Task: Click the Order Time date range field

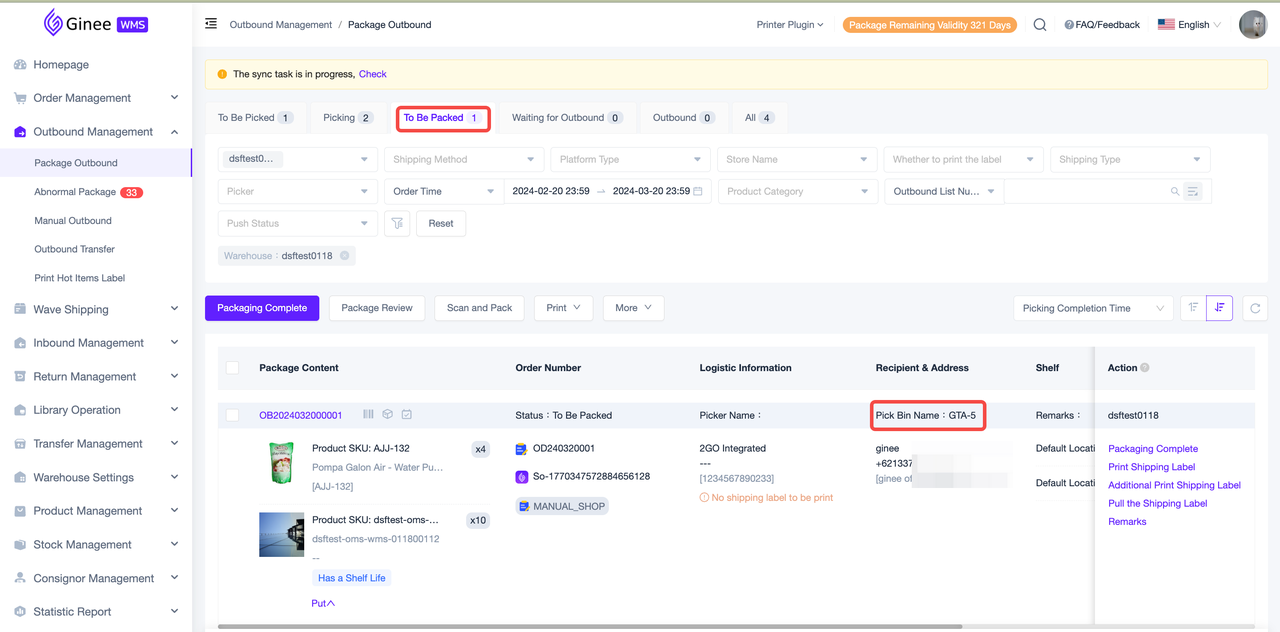Action: (x=606, y=192)
